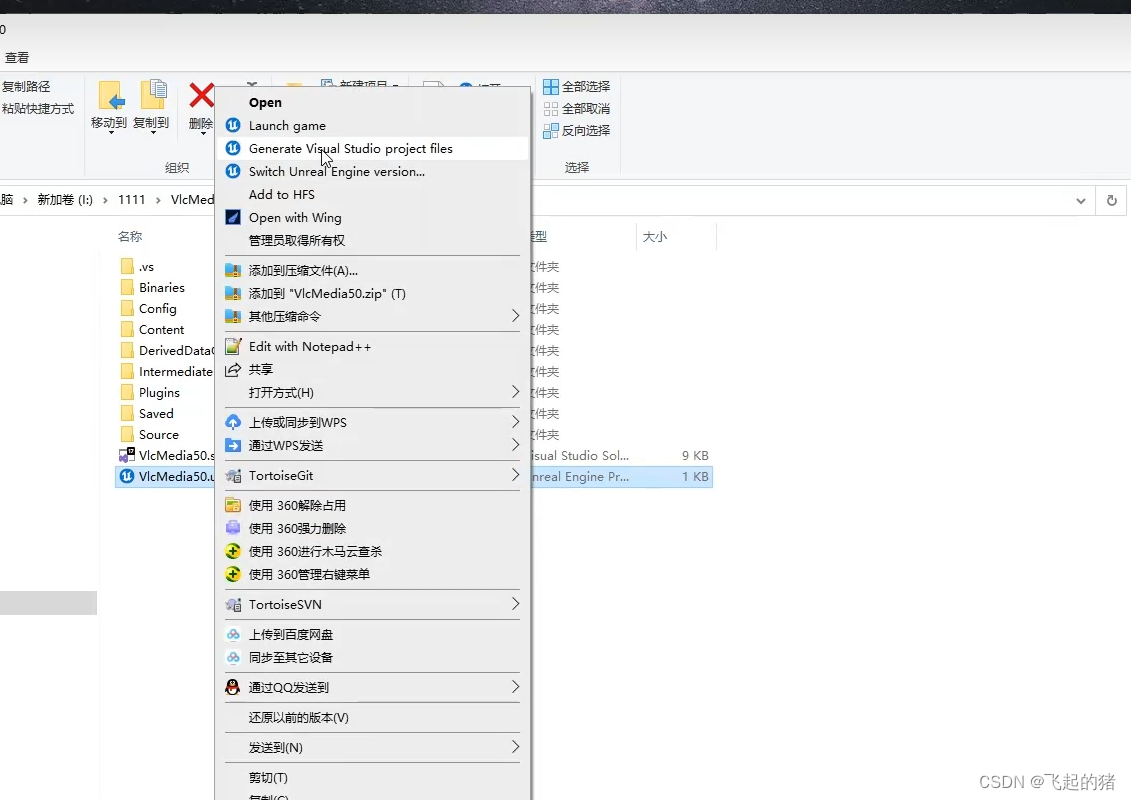
Task: Open the address bar history dropdown
Action: (1081, 201)
